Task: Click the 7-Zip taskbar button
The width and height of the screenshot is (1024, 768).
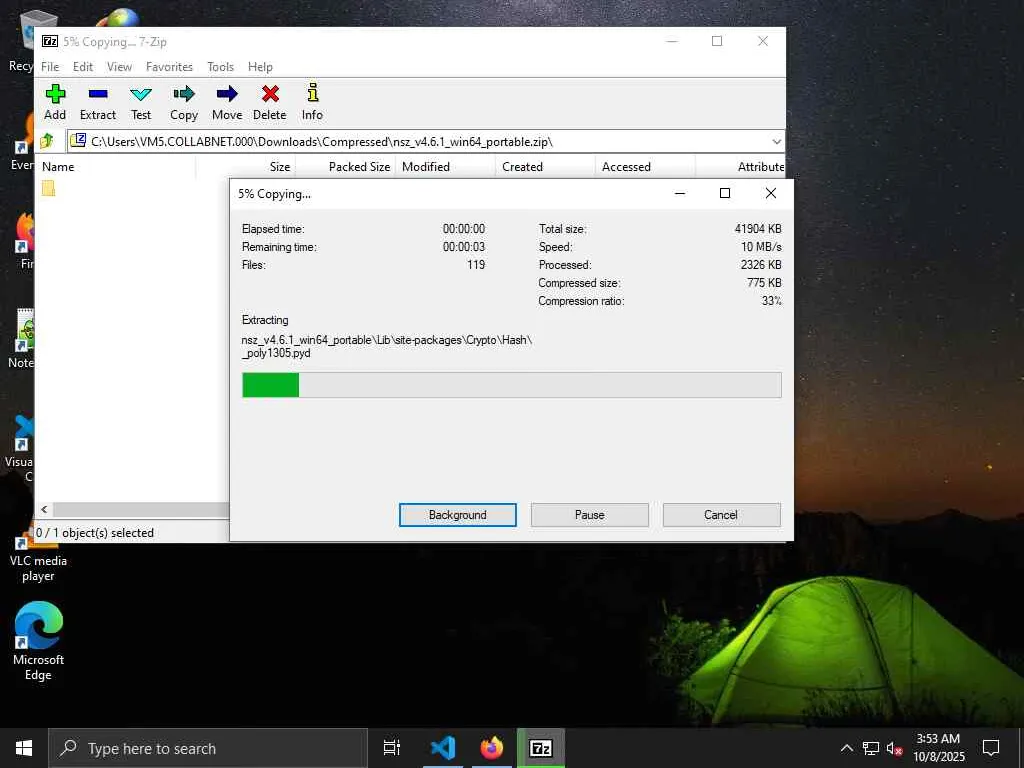Action: click(541, 747)
